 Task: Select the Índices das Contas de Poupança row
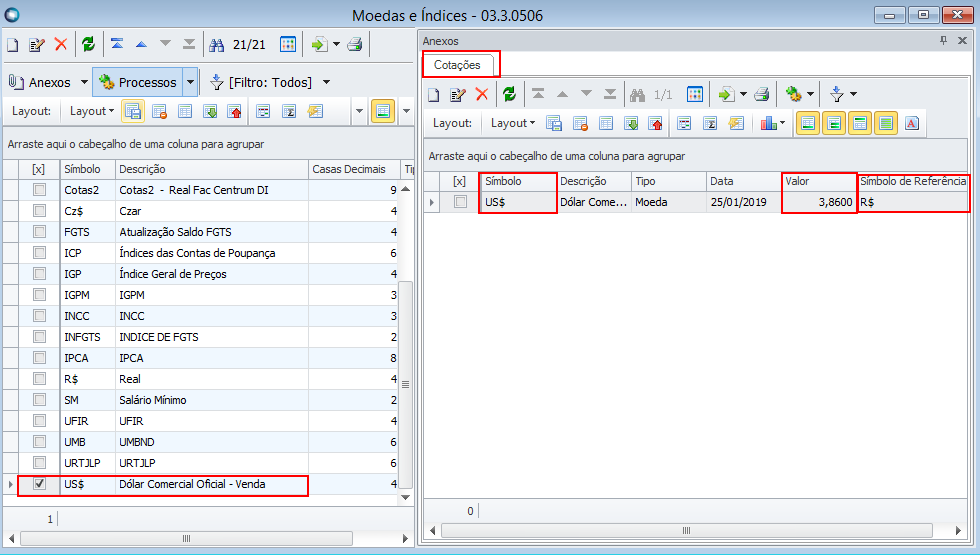(200, 252)
